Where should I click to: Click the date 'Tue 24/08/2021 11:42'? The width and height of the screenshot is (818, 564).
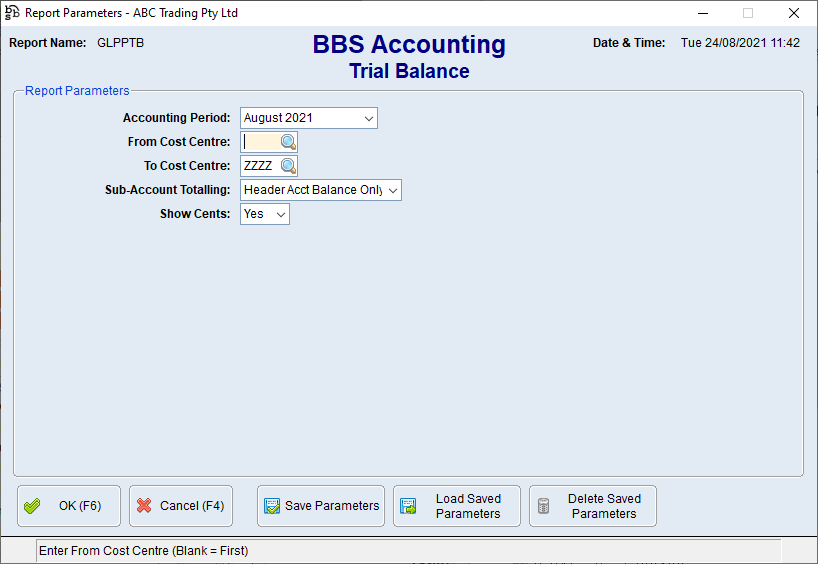click(740, 43)
